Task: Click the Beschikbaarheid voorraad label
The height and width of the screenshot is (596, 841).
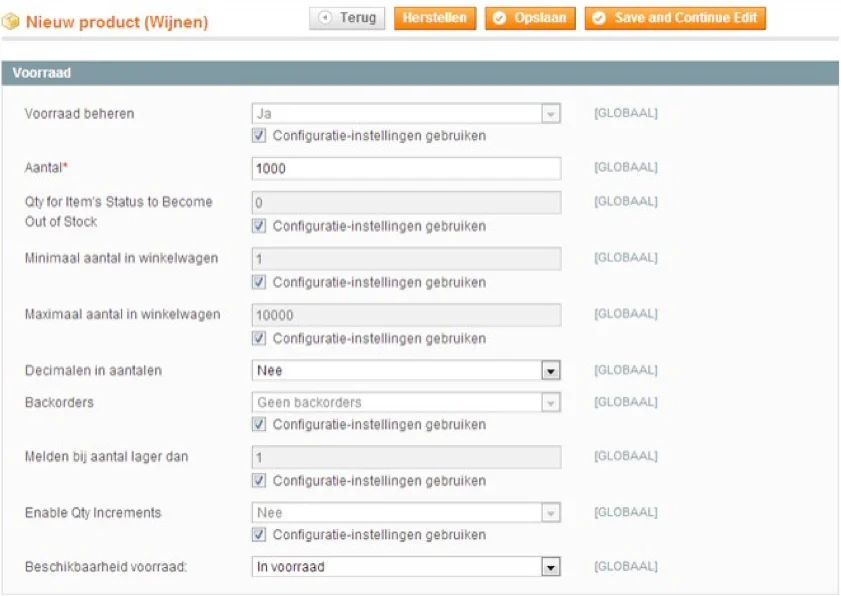Action: pyautogui.click(x=106, y=566)
